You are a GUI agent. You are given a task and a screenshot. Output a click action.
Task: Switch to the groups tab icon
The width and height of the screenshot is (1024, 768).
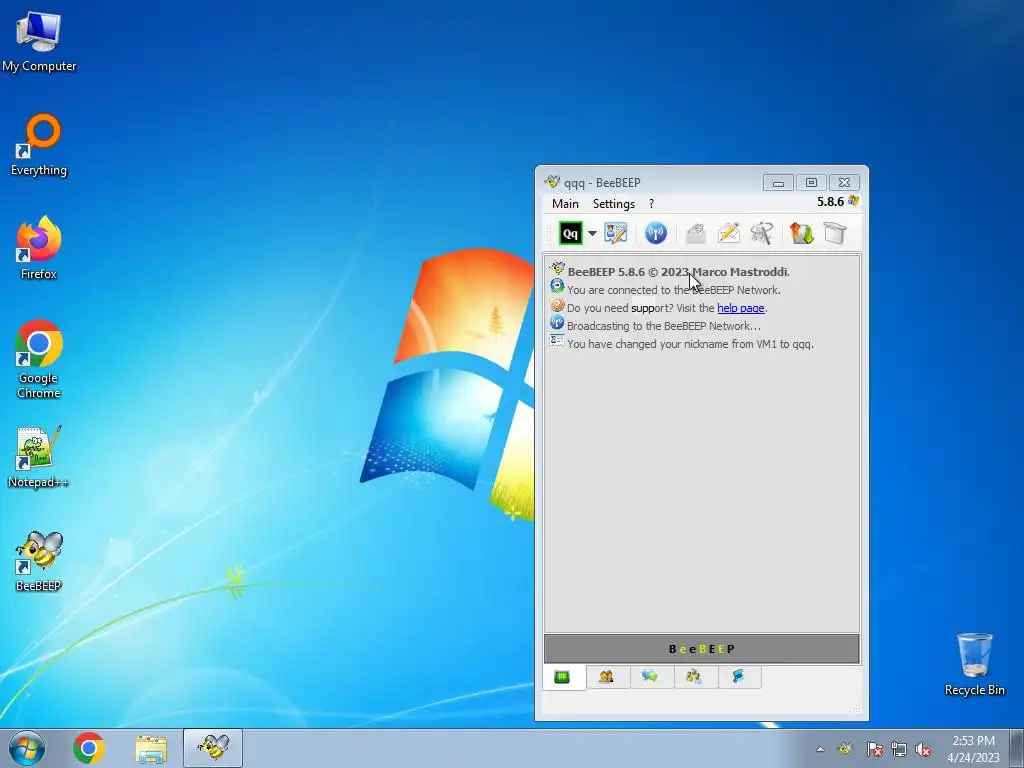click(x=694, y=677)
